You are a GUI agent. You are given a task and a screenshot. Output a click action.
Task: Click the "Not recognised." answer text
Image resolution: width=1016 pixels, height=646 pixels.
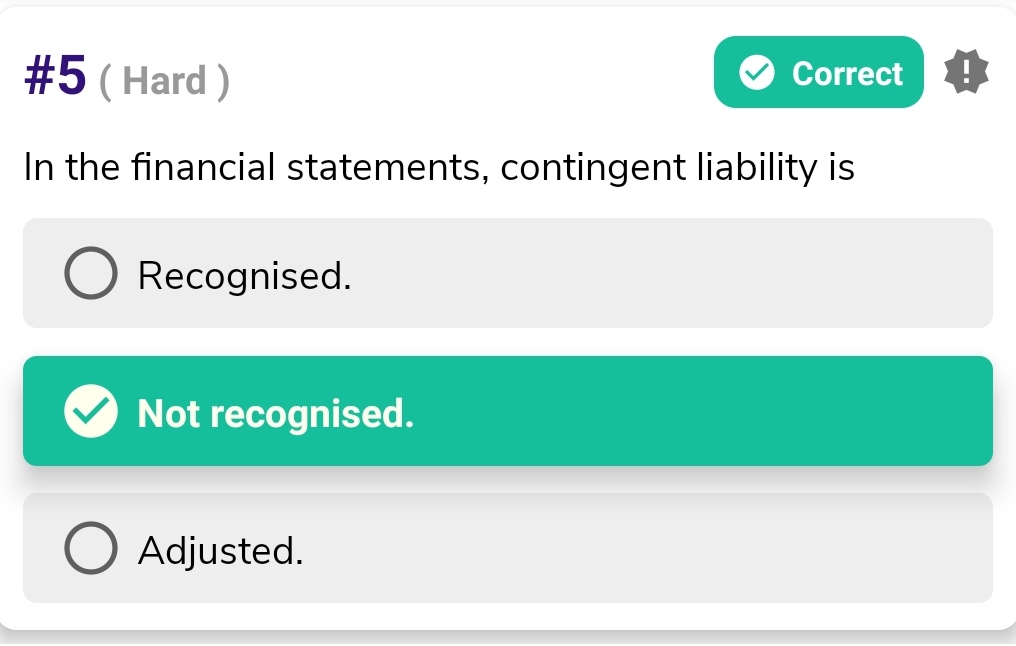(275, 413)
